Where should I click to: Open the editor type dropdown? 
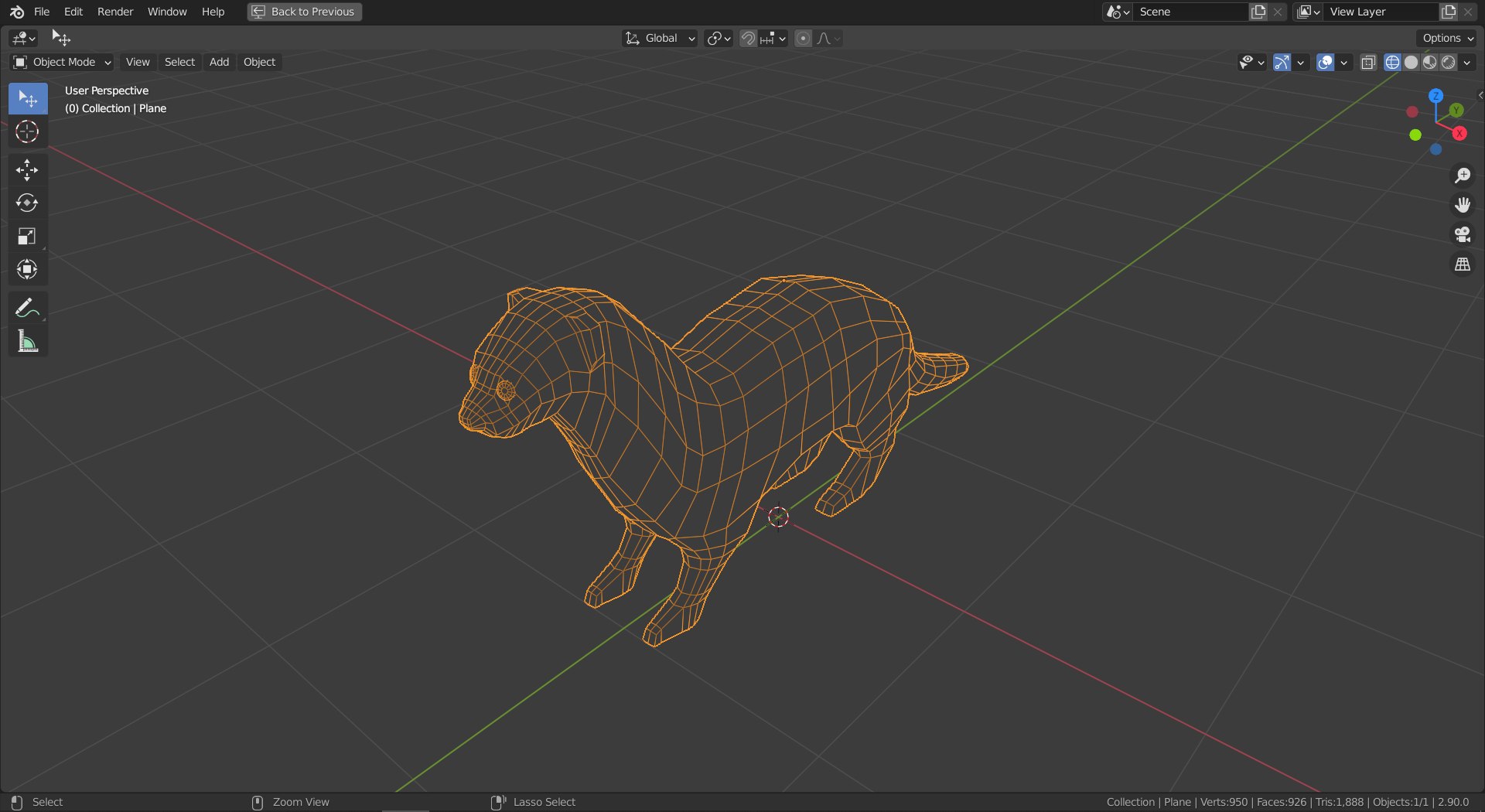click(23, 38)
